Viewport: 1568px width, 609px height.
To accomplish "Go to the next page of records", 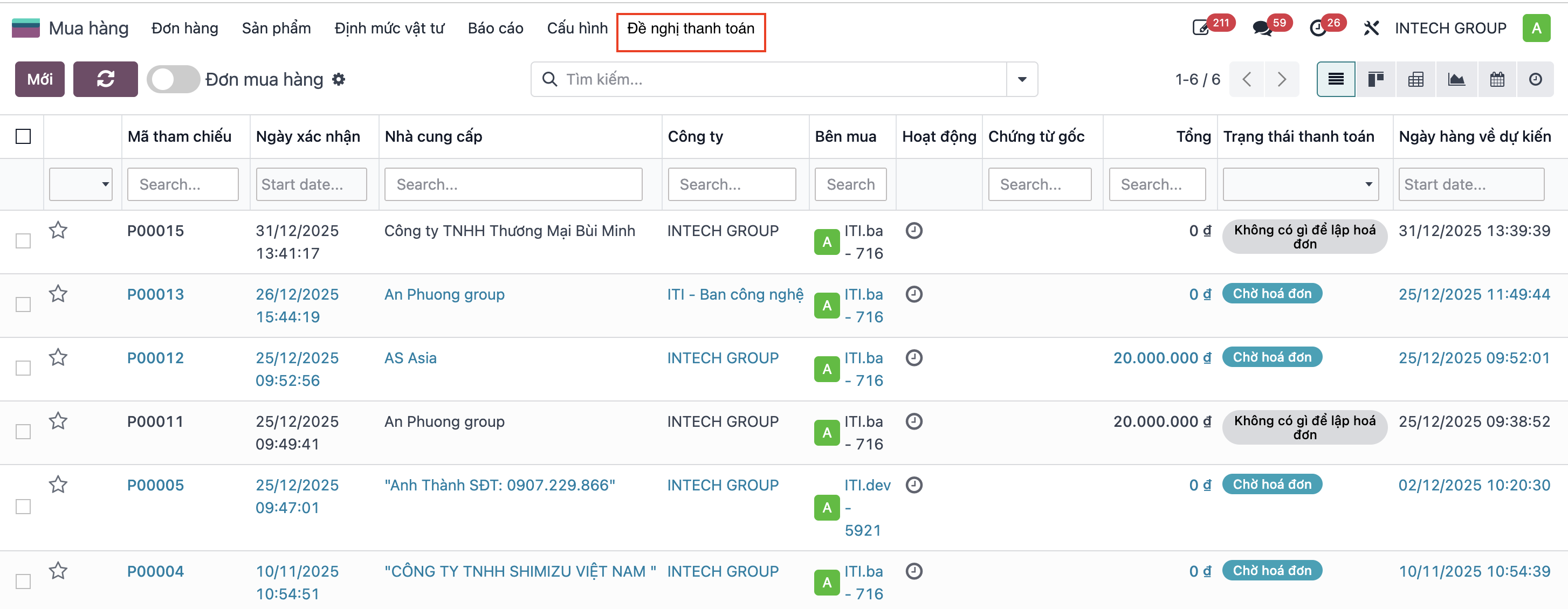I will 1281,79.
